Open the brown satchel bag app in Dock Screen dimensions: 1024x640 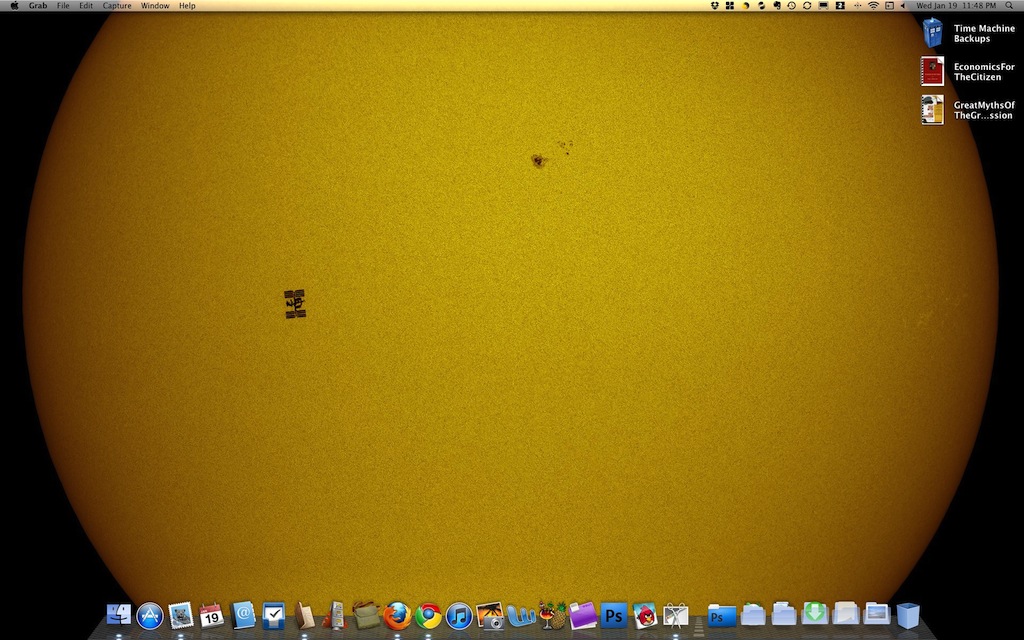coord(366,615)
